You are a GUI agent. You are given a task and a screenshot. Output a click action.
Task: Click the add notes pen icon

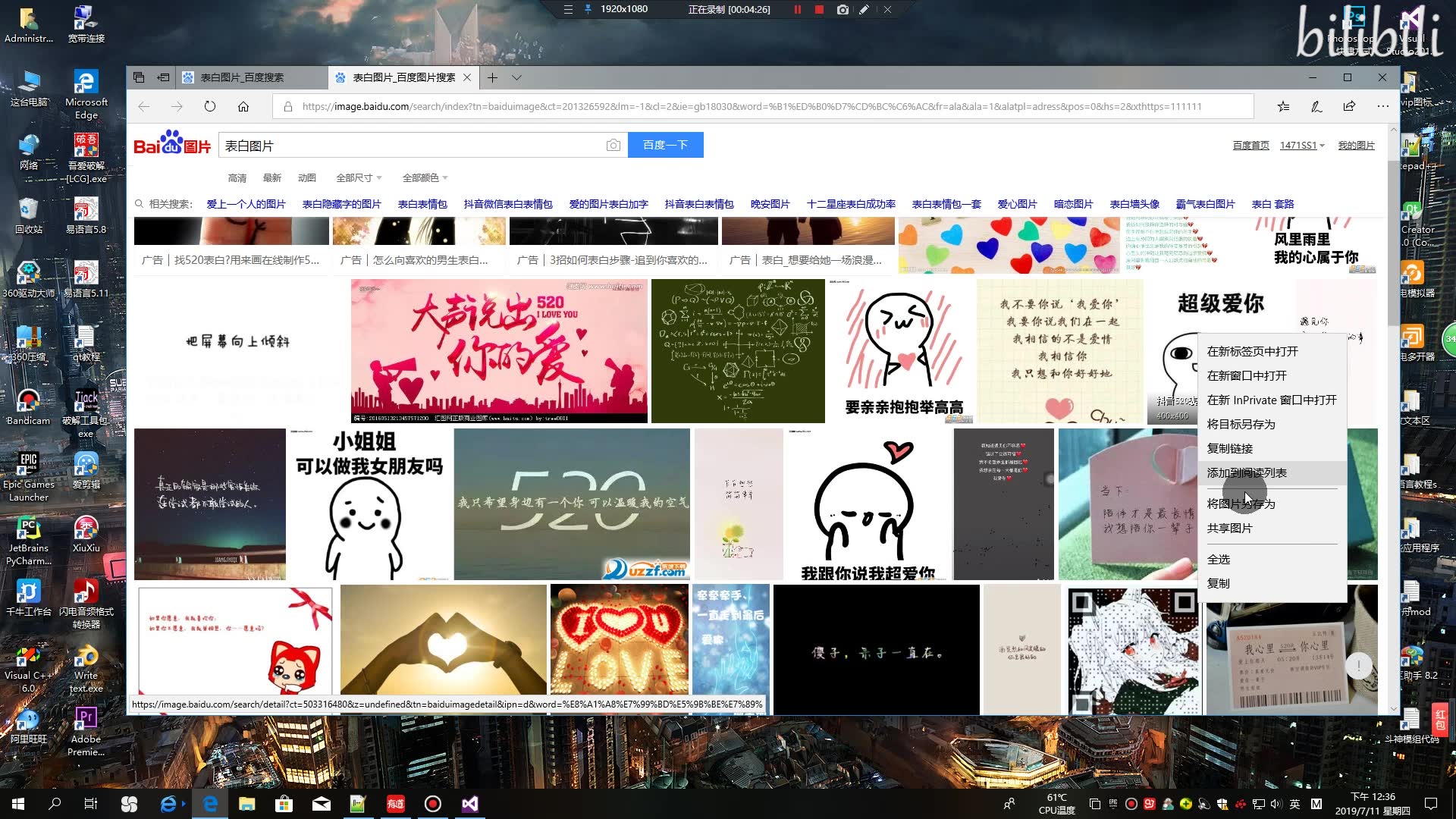coord(1316,106)
